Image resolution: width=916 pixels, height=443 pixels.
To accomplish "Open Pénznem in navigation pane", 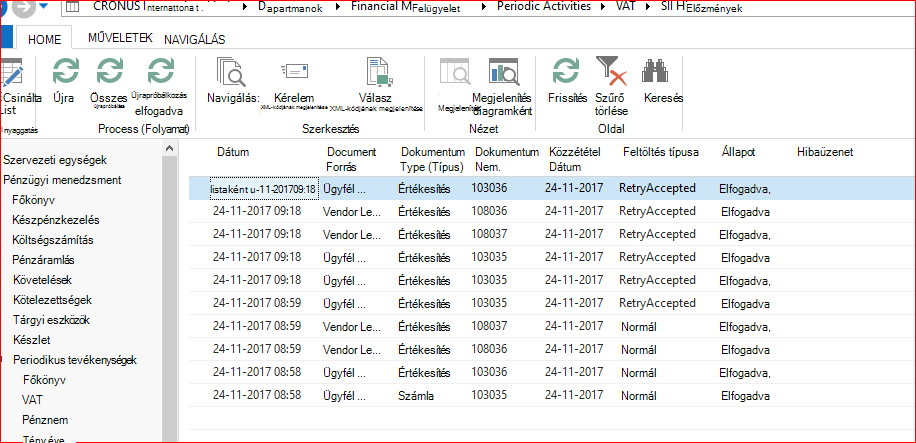I will (x=44, y=420).
